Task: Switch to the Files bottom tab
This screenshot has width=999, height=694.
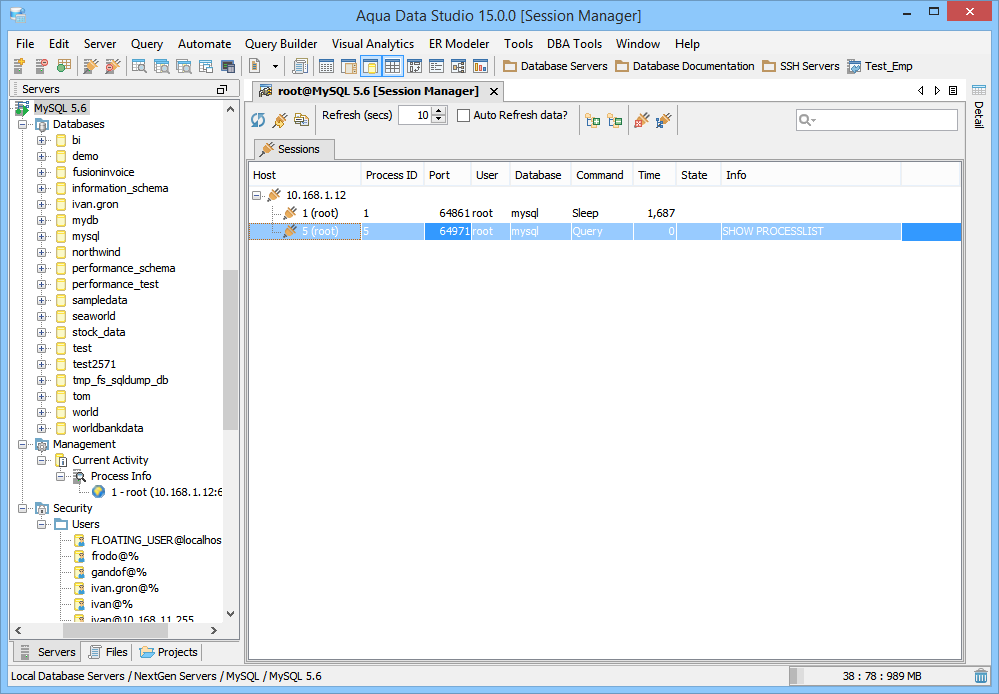Action: (x=108, y=652)
